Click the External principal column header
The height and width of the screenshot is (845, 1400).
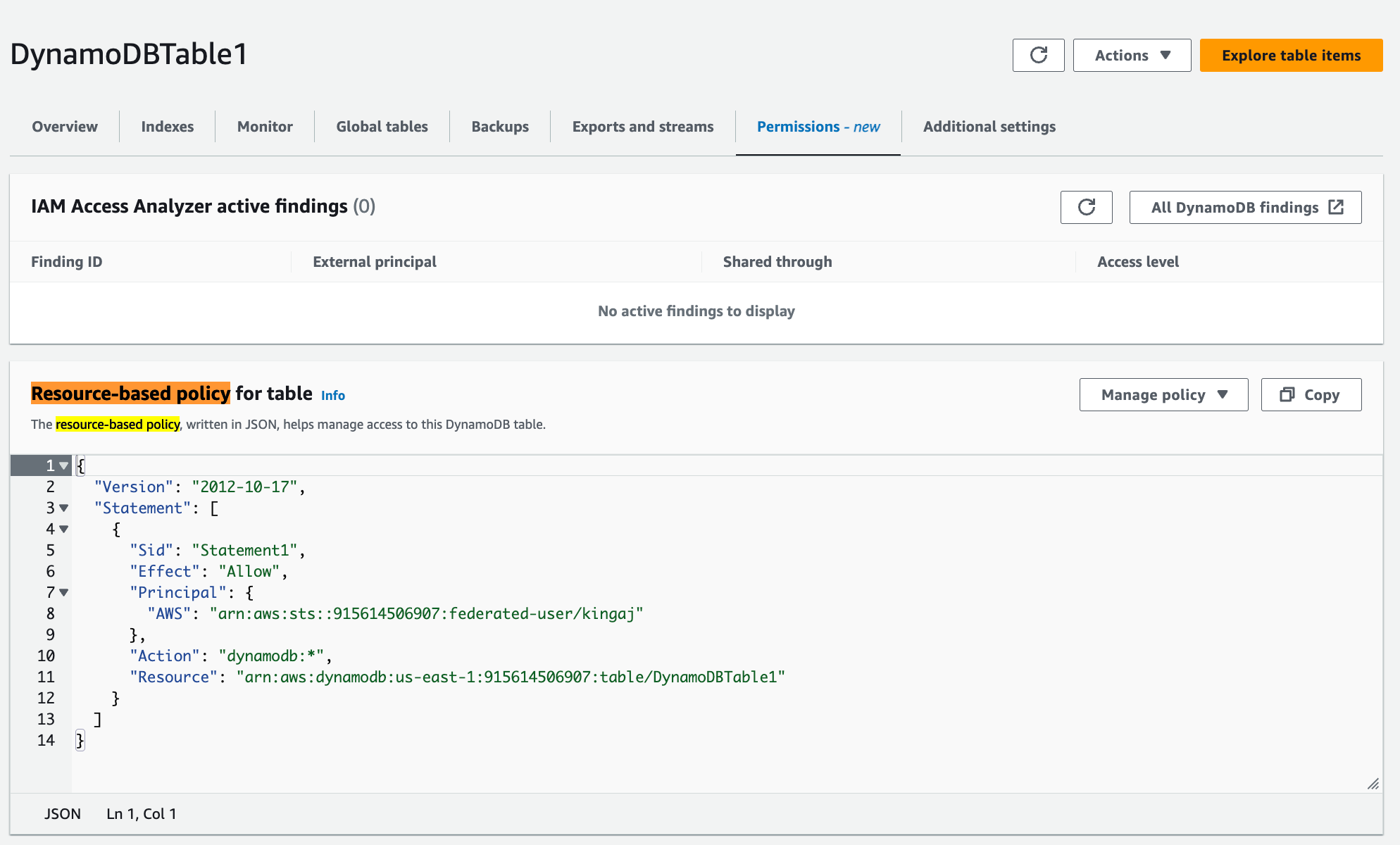tap(375, 262)
